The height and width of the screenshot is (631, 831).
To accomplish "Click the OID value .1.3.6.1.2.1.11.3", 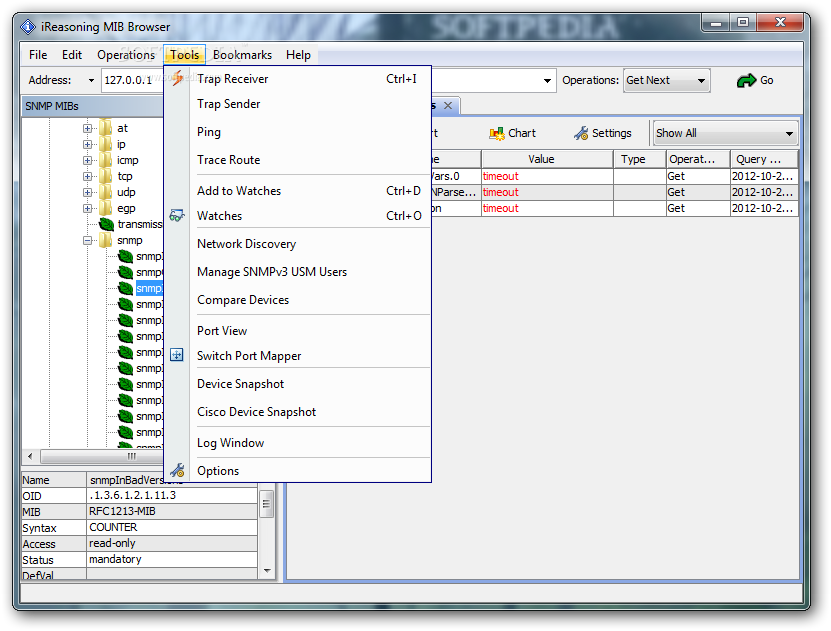I will click(132, 495).
